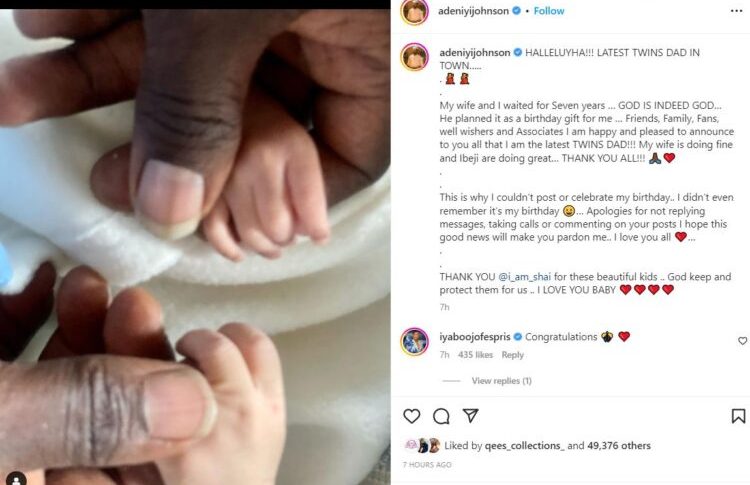Reply to iyaboojofespris comment
The image size is (750, 485).
pos(512,355)
